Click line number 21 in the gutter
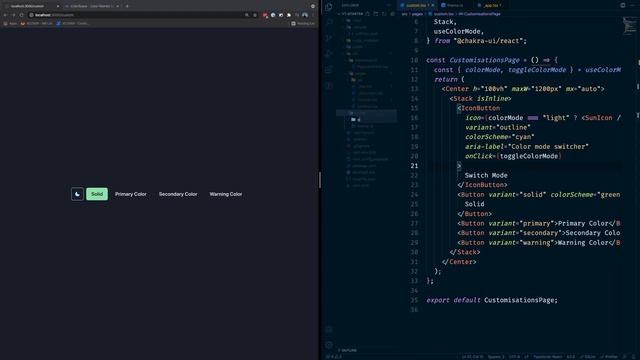Viewport: 640px width, 360px height. tap(414, 166)
